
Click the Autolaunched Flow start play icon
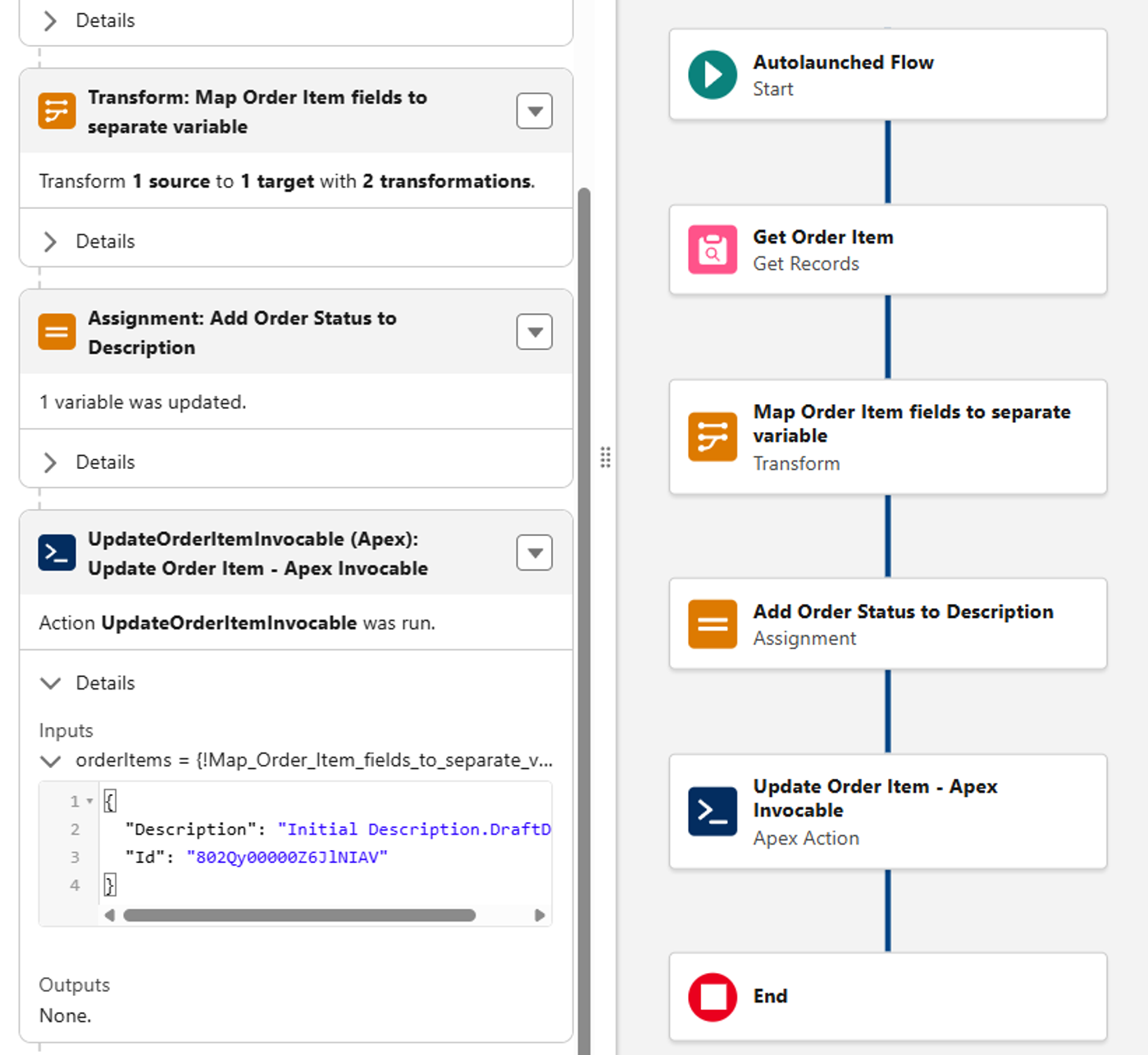point(713,75)
